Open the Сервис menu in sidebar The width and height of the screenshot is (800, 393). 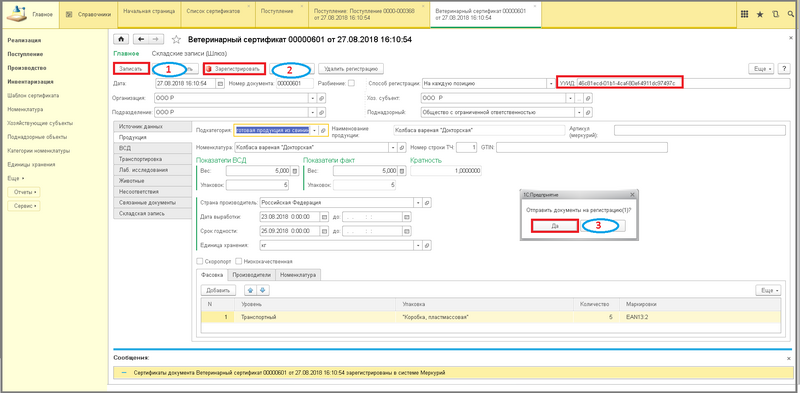tap(24, 206)
